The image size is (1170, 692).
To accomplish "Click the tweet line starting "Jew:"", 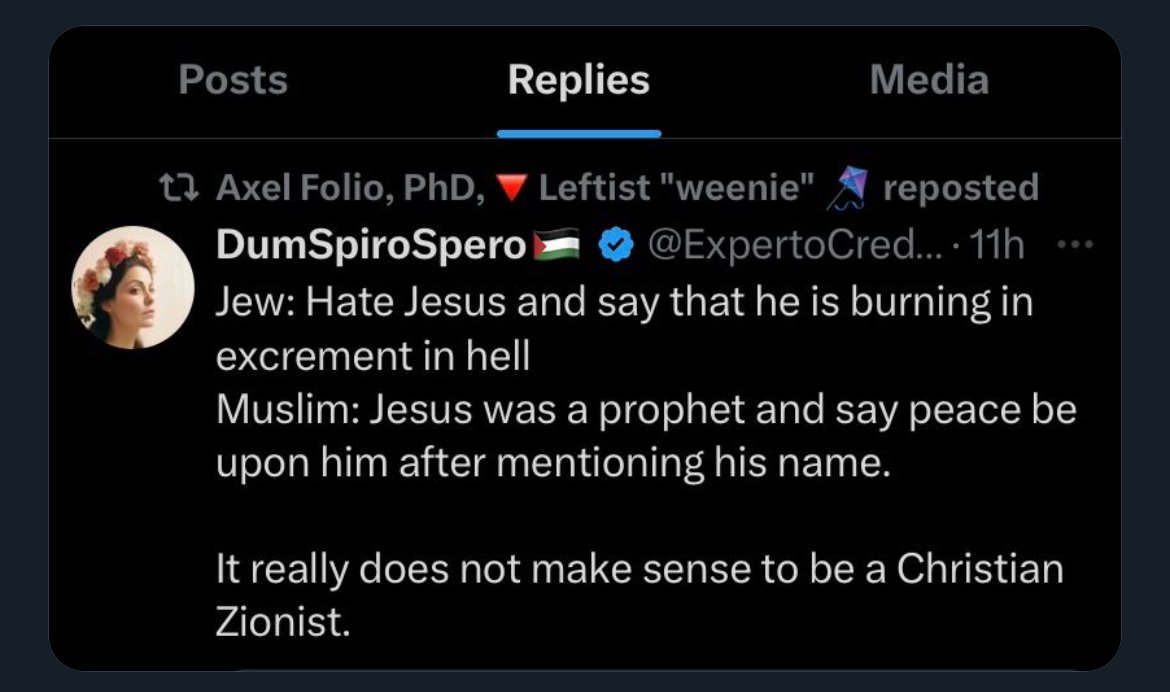I will click(x=623, y=302).
